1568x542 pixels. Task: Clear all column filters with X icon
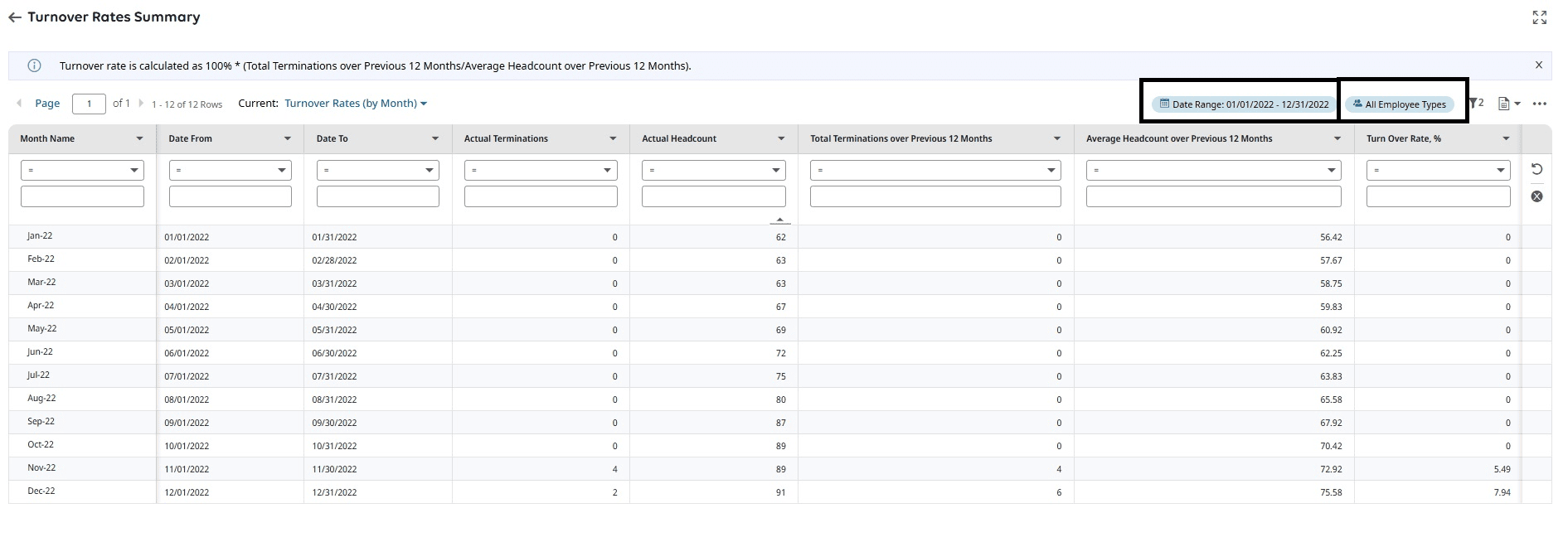click(x=1536, y=196)
